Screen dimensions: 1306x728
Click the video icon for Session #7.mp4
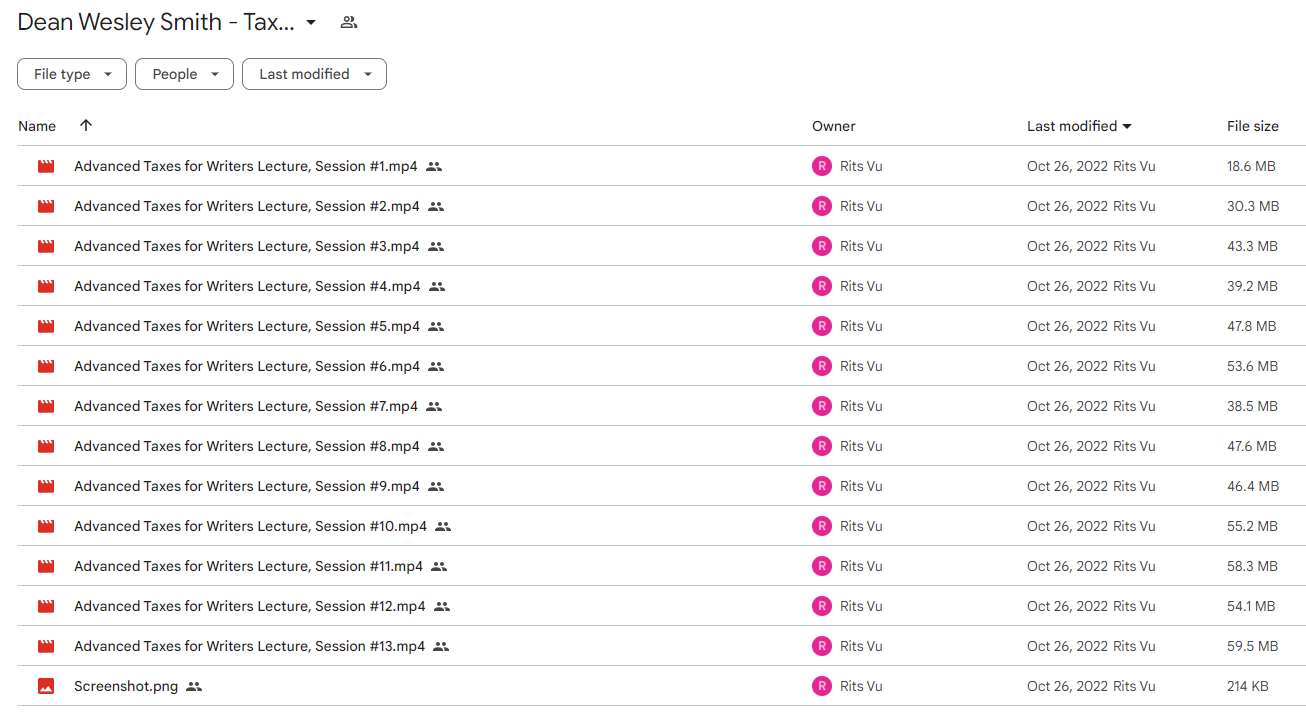[x=46, y=406]
